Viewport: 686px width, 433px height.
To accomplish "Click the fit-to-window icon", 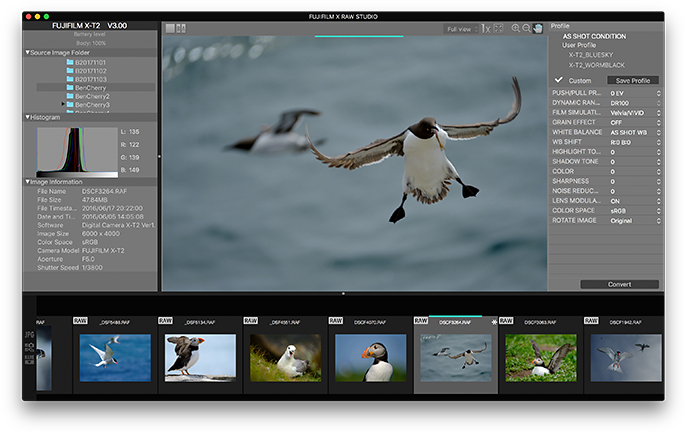I will coord(498,29).
